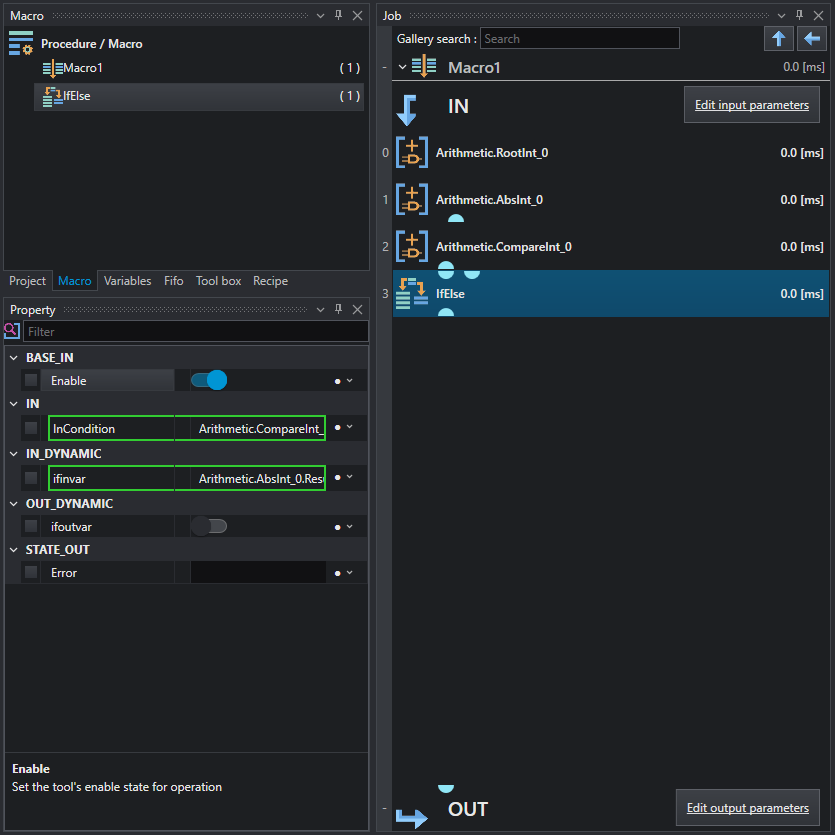Toggle the ifoutvar switch on
835x835 pixels.
(209, 526)
